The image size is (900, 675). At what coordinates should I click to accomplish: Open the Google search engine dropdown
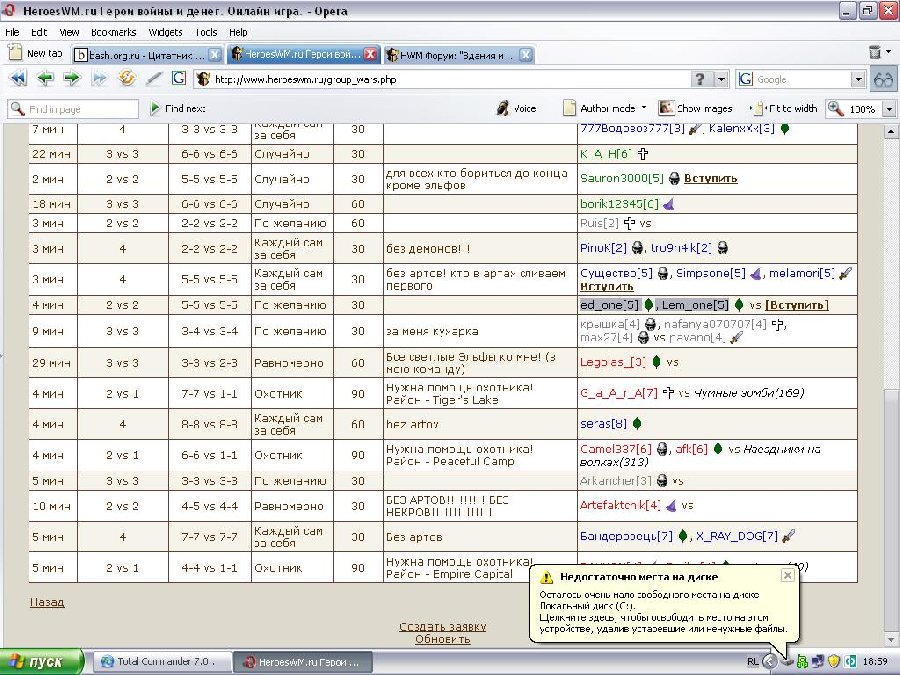click(x=858, y=79)
